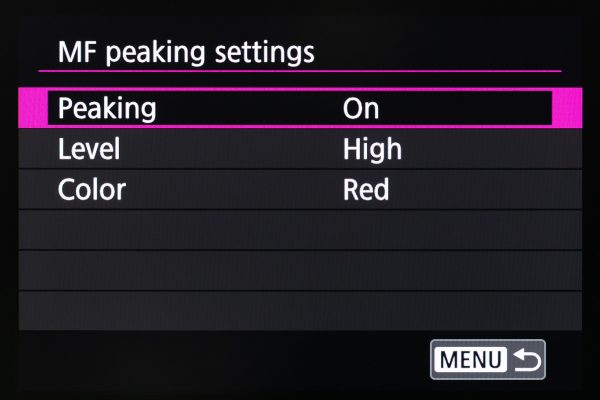Viewport: 600px width, 400px height.
Task: Click the magenta left edge of Peaking row
Action: pyautogui.click(x=33, y=108)
